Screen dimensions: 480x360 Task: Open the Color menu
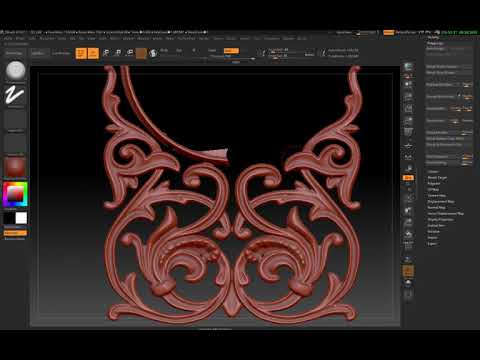tap(32, 39)
